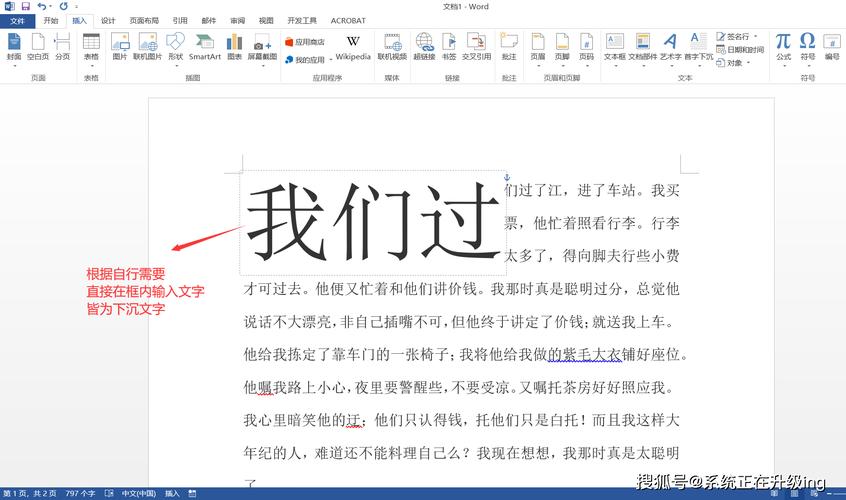
Task: Insert a SmartArt graphic
Action: [204, 46]
